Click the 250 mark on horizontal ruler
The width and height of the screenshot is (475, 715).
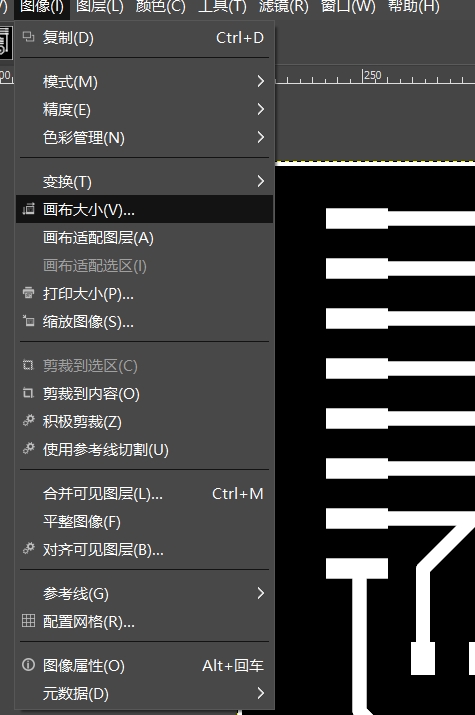372,76
